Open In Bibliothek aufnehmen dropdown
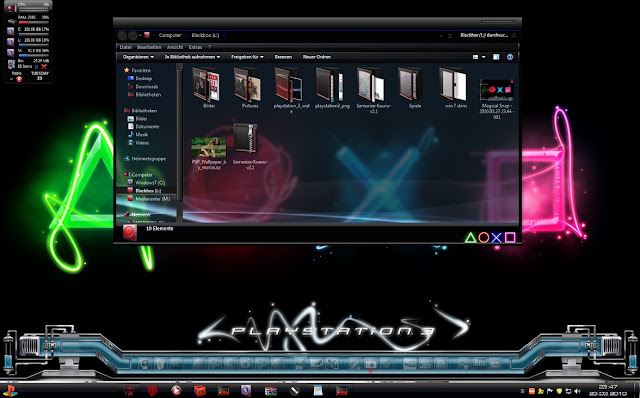 click(192, 57)
